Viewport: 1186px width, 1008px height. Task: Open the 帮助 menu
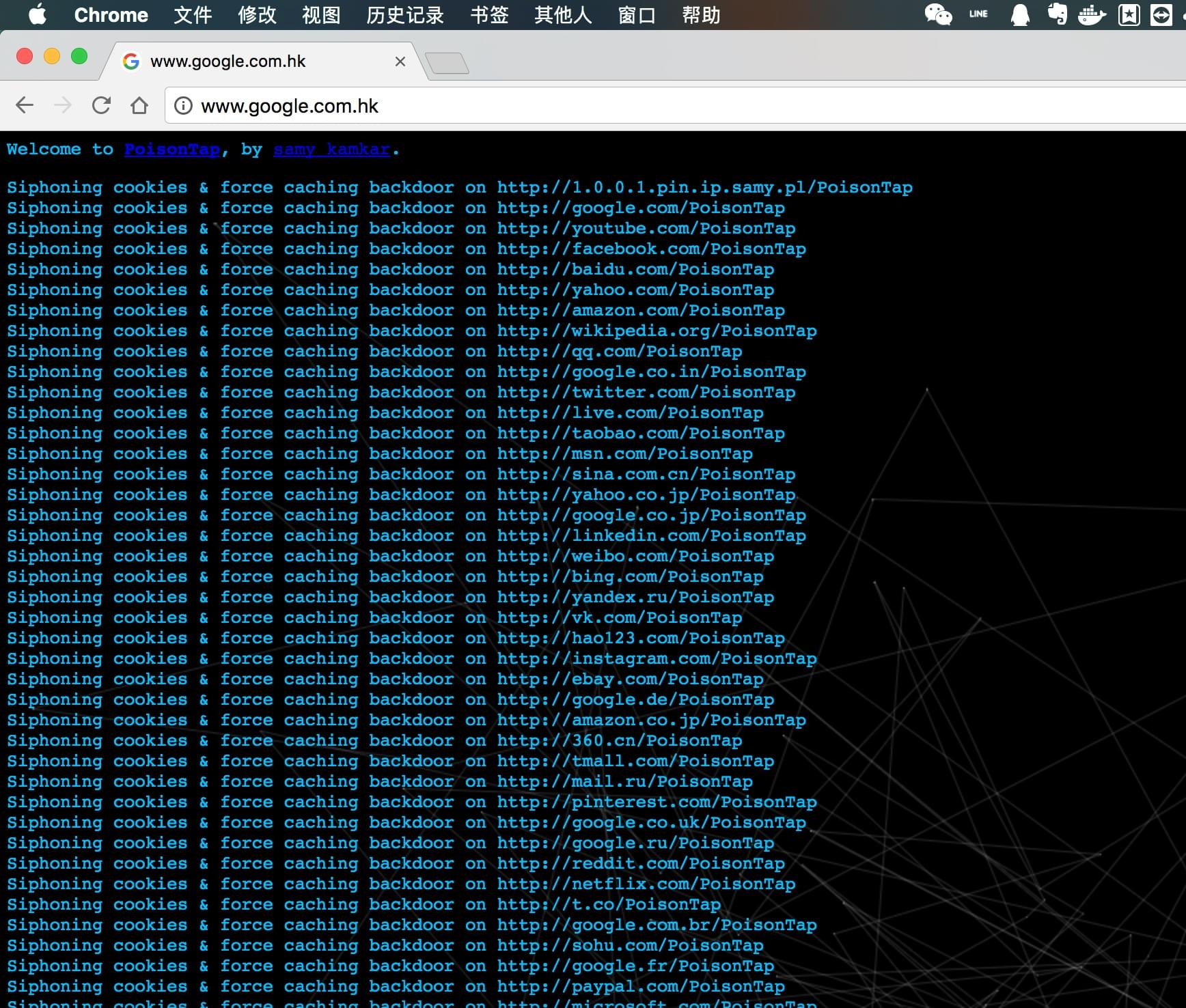pyautogui.click(x=701, y=15)
